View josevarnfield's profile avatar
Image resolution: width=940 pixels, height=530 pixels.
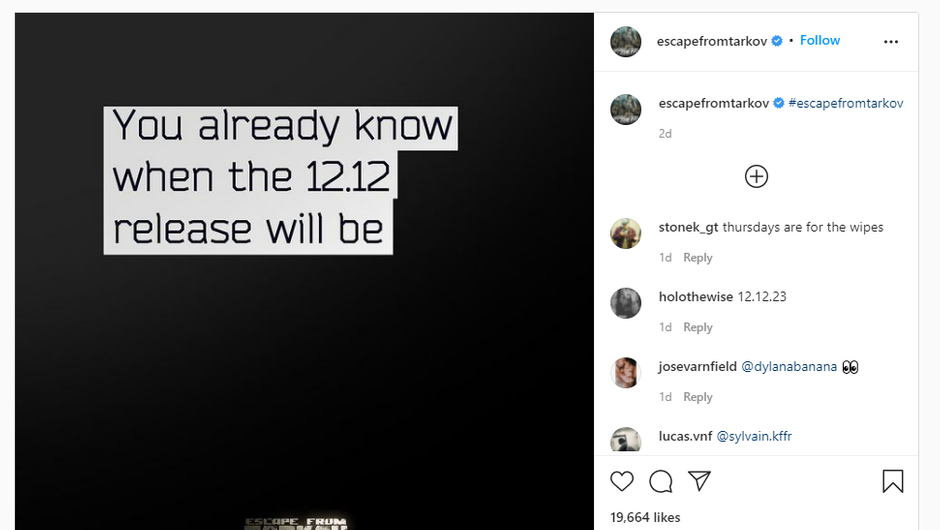click(x=625, y=372)
